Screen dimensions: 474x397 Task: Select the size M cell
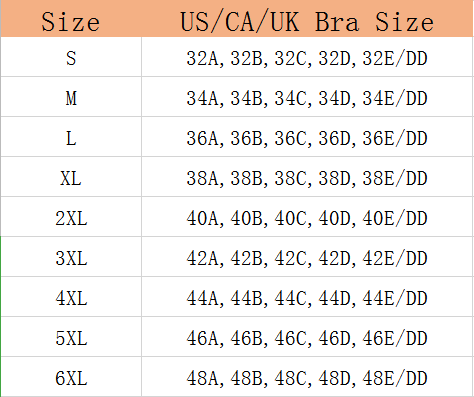click(x=71, y=97)
